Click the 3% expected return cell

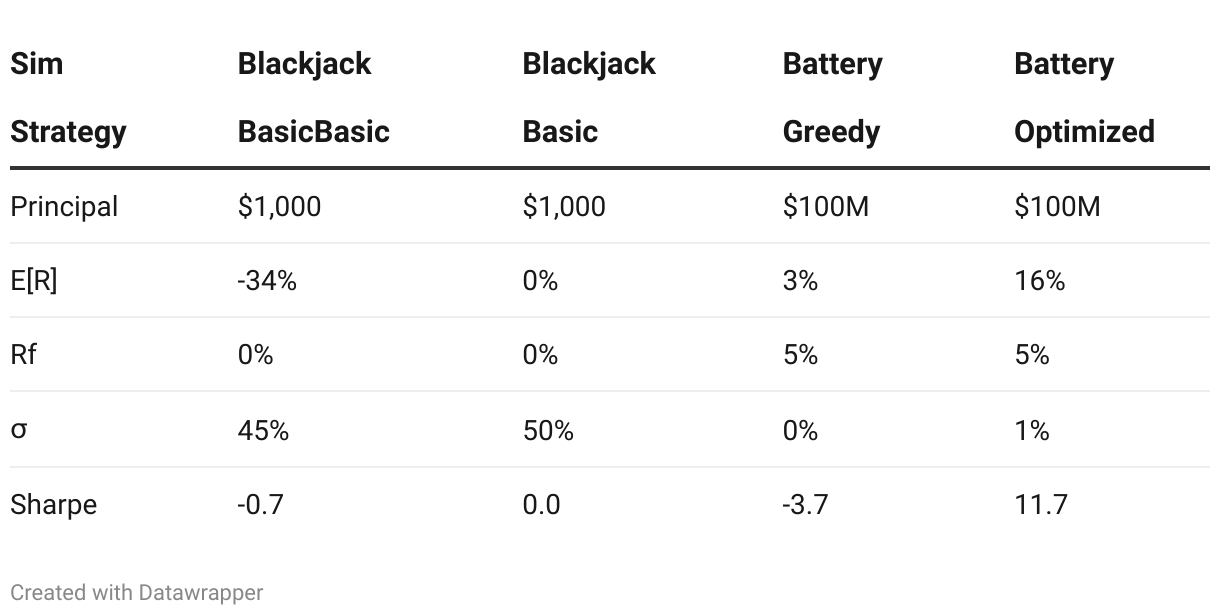coord(800,281)
